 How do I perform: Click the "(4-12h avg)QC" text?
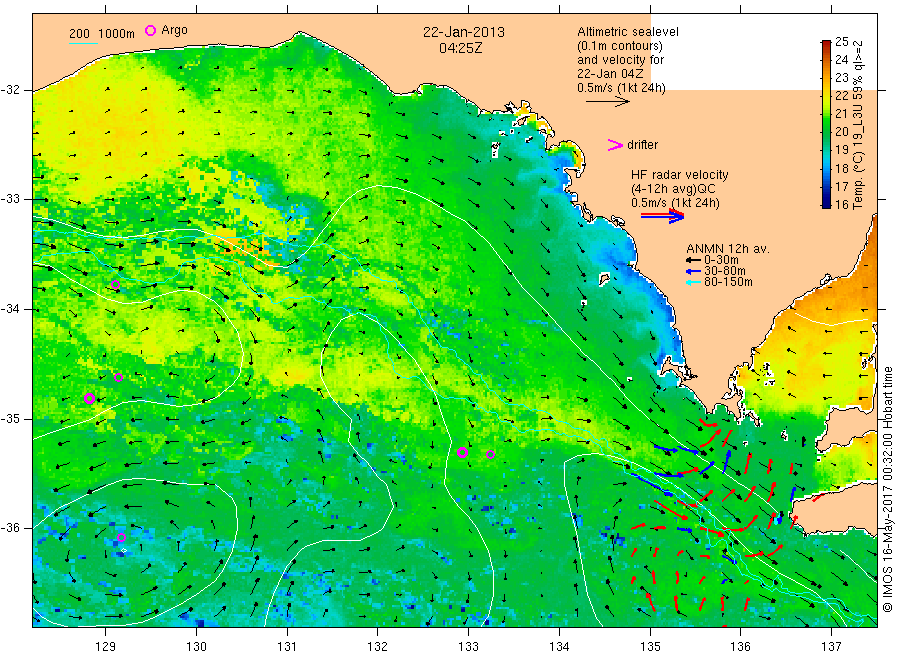pos(673,189)
